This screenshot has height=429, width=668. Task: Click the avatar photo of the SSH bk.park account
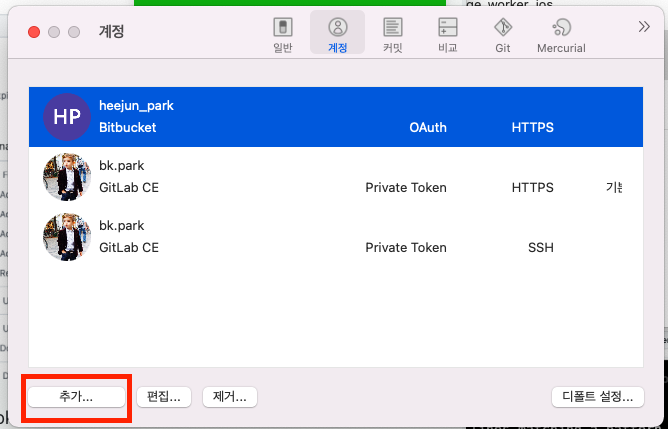tap(67, 237)
